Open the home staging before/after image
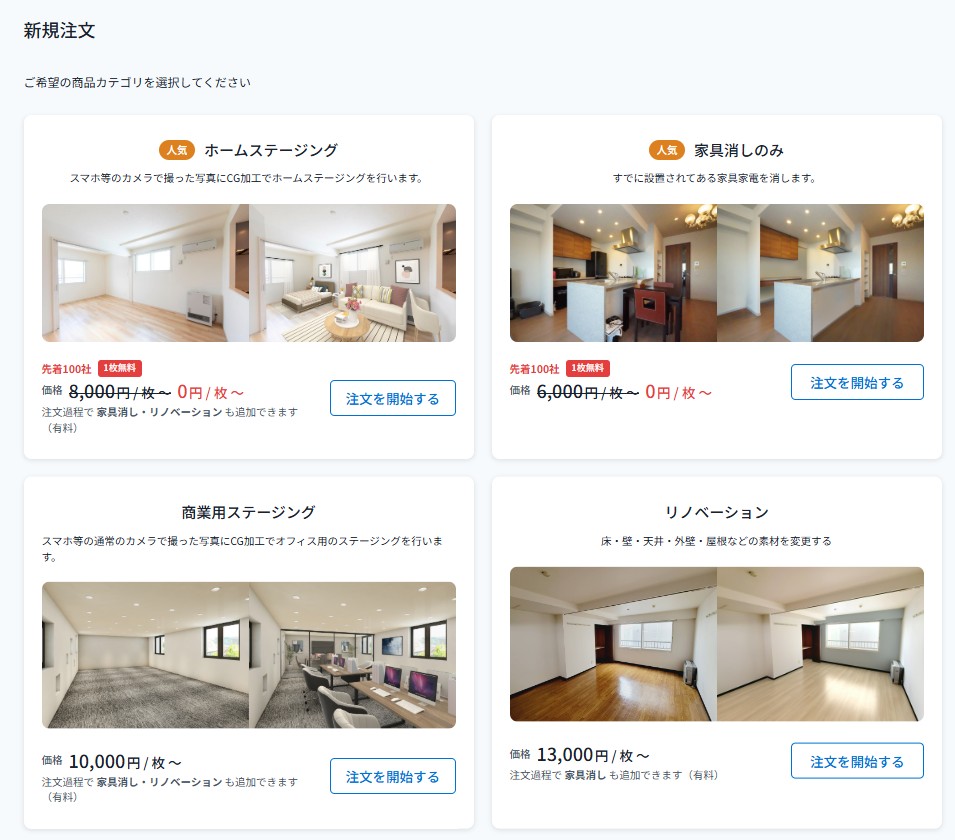The image size is (955, 840). [x=248, y=273]
